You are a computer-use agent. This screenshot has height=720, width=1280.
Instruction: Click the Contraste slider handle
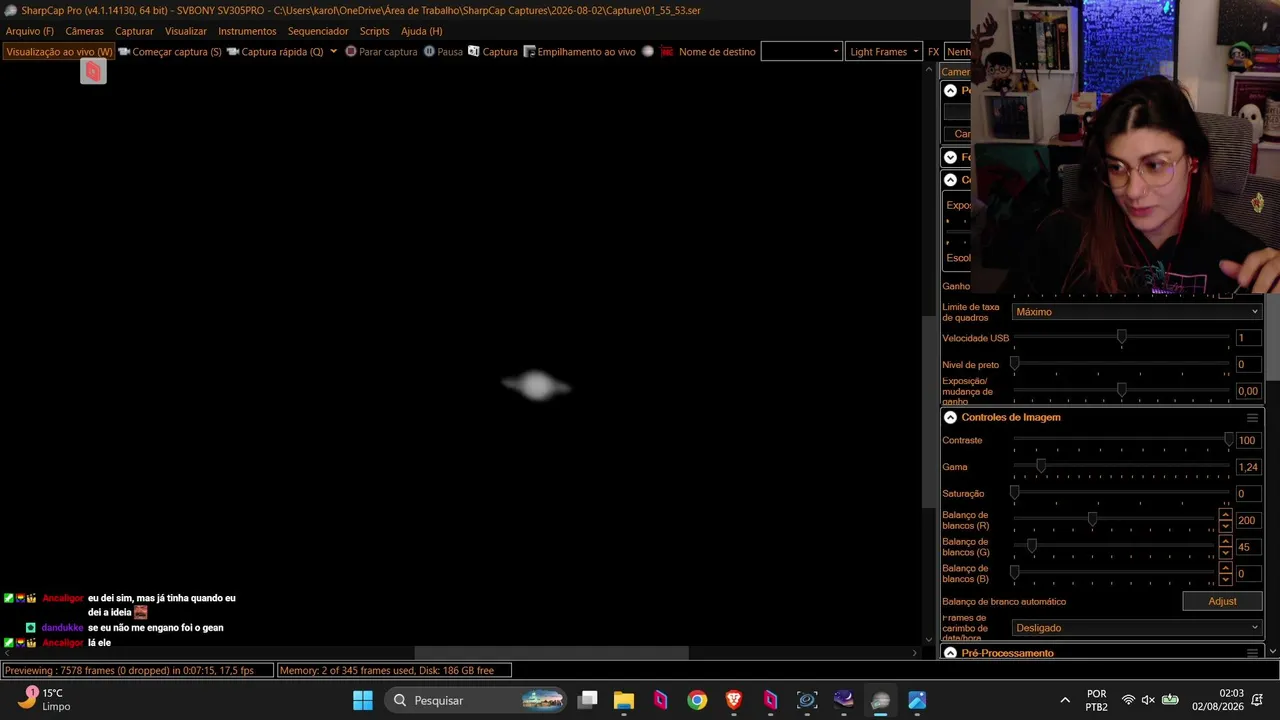[1228, 440]
